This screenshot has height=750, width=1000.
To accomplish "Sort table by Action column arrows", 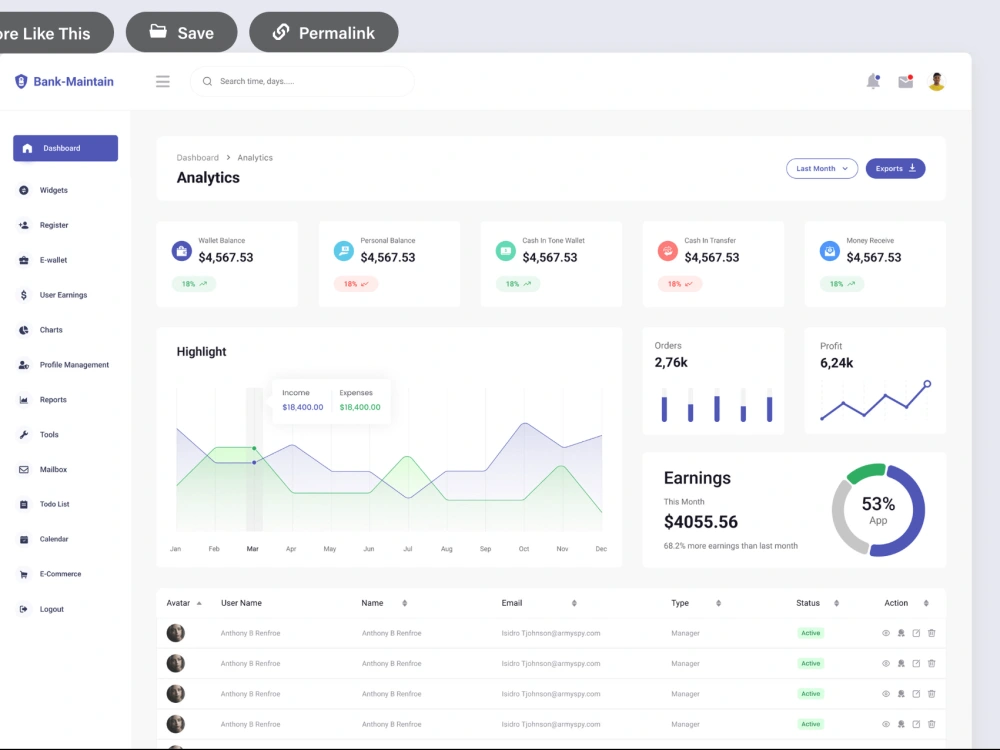I will [926, 603].
